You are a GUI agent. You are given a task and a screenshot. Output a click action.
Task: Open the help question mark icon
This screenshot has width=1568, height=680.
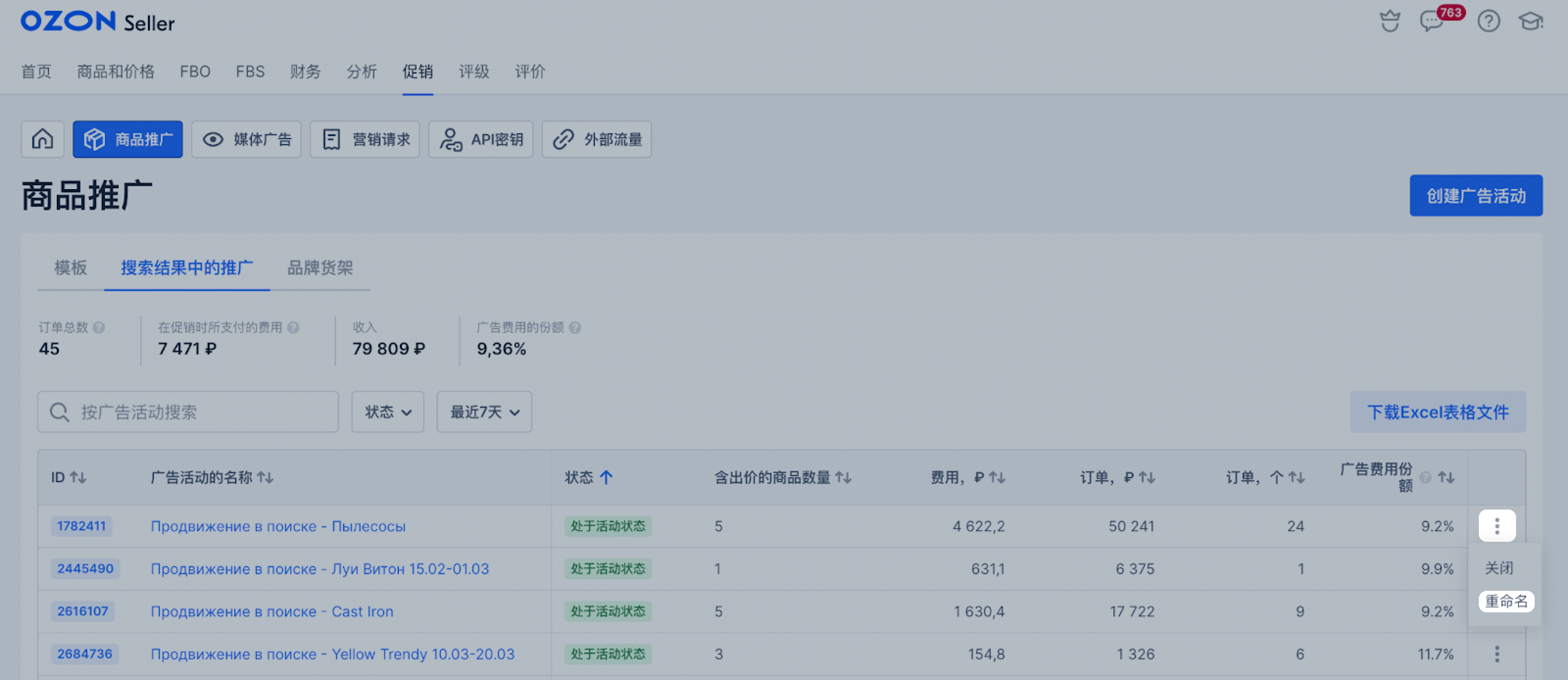click(1489, 21)
